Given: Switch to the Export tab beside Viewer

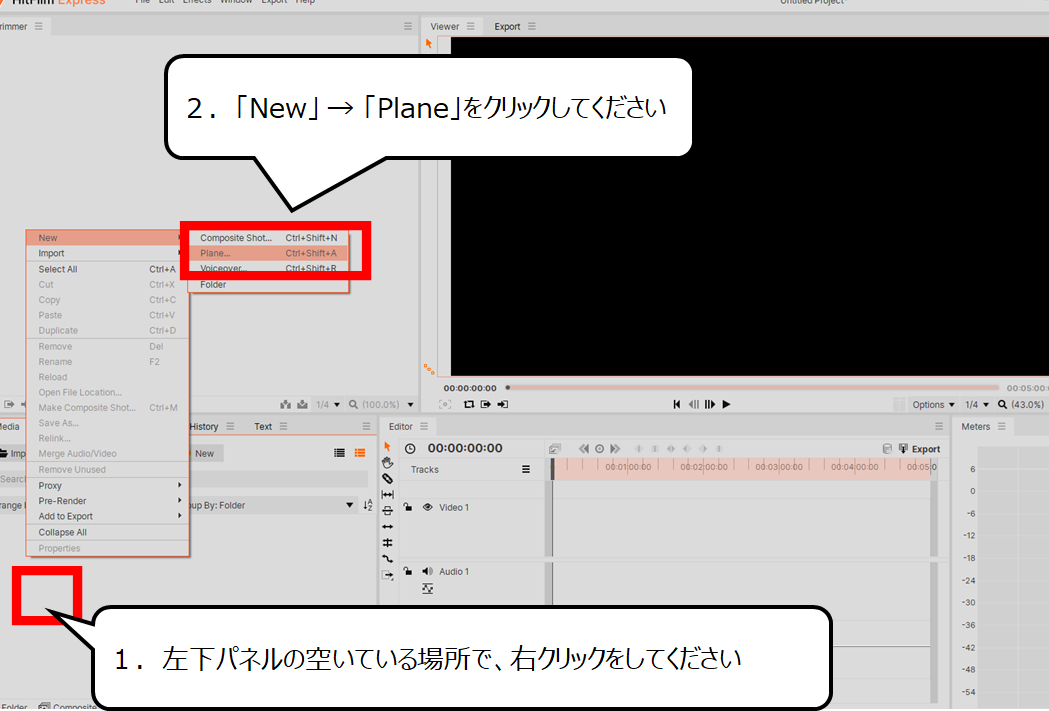Looking at the screenshot, I should [507, 26].
